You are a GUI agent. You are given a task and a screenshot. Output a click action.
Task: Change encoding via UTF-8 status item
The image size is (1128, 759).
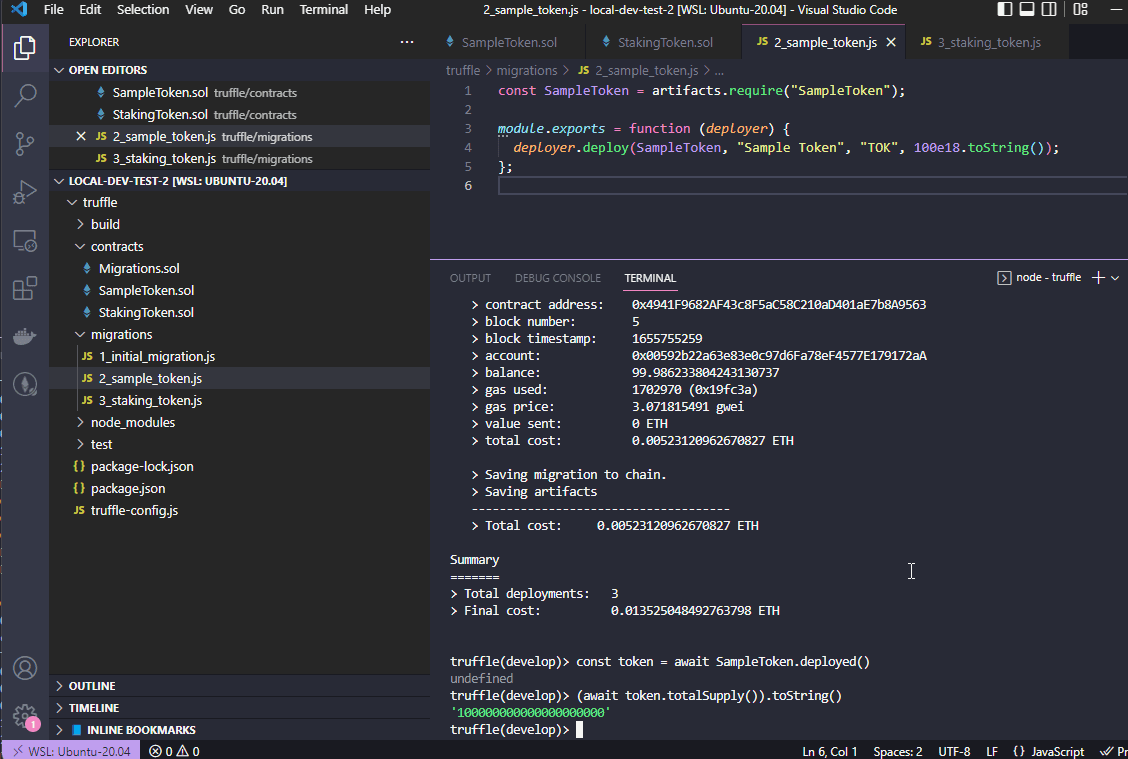tap(954, 751)
